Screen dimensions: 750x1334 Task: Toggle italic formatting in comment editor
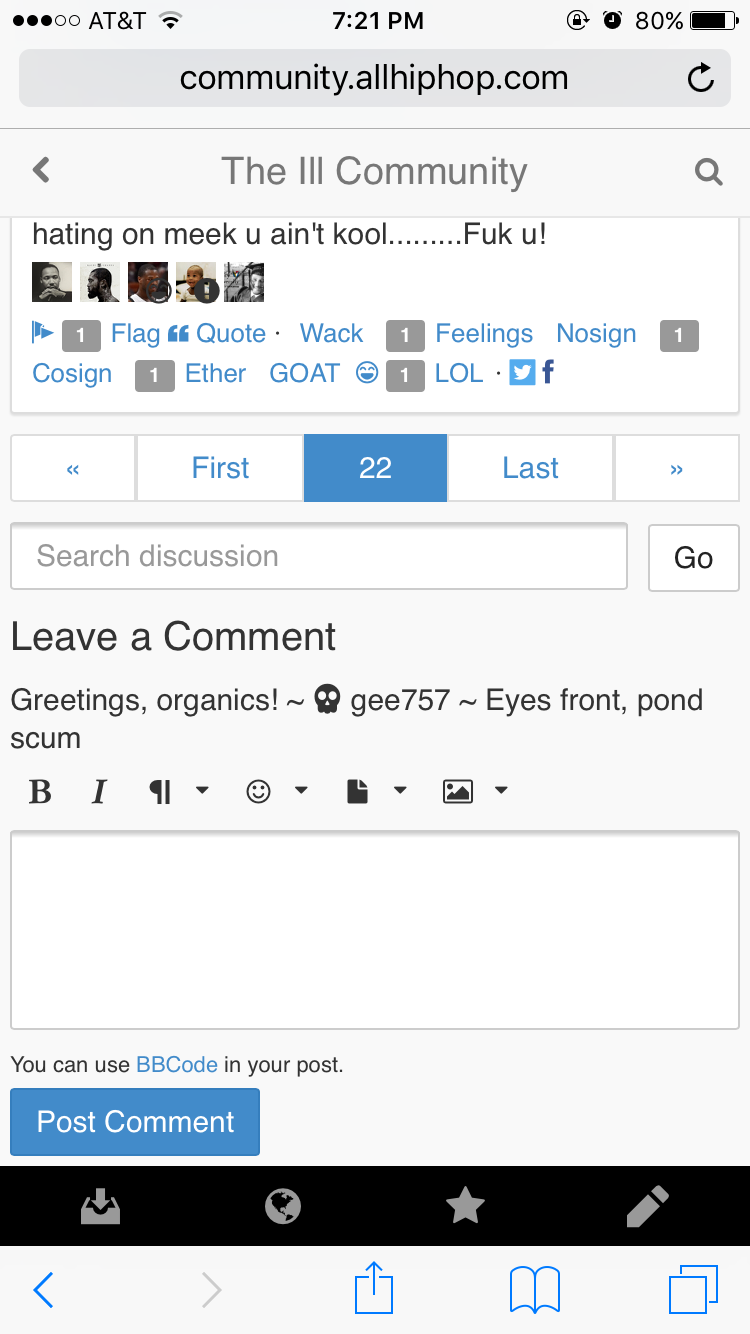click(98, 792)
